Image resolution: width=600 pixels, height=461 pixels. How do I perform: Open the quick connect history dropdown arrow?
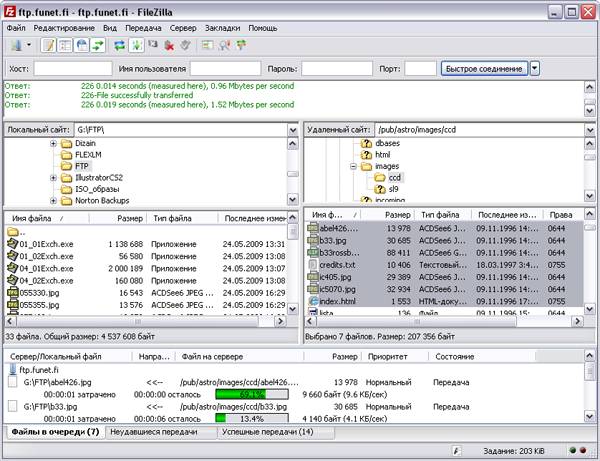[535, 69]
